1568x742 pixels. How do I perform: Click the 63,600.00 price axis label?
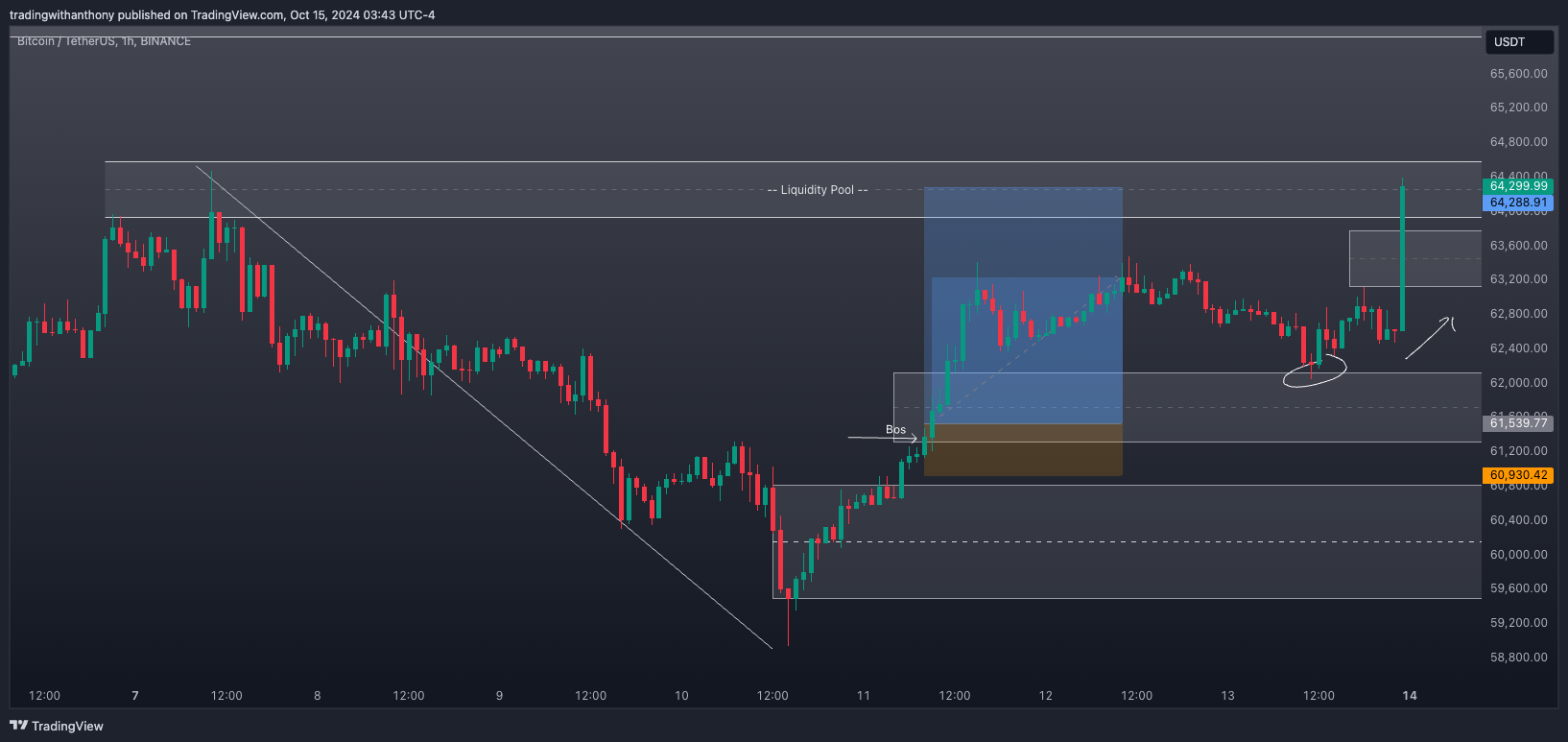pos(1518,245)
